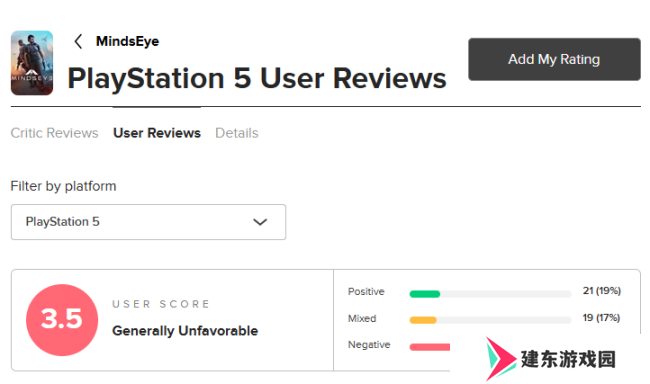Click the red-green arrow watermark logo
Image resolution: width=650 pixels, height=384 pixels.
point(500,359)
